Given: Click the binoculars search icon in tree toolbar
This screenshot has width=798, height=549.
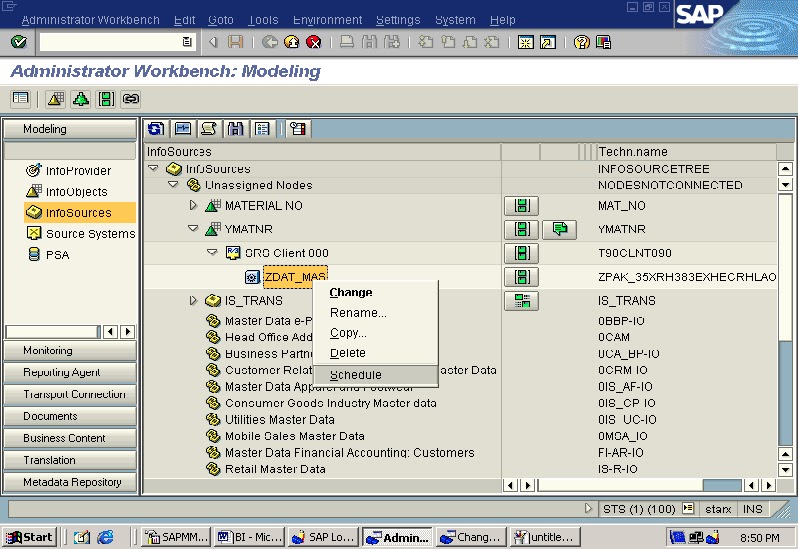Looking at the screenshot, I should coord(236,129).
